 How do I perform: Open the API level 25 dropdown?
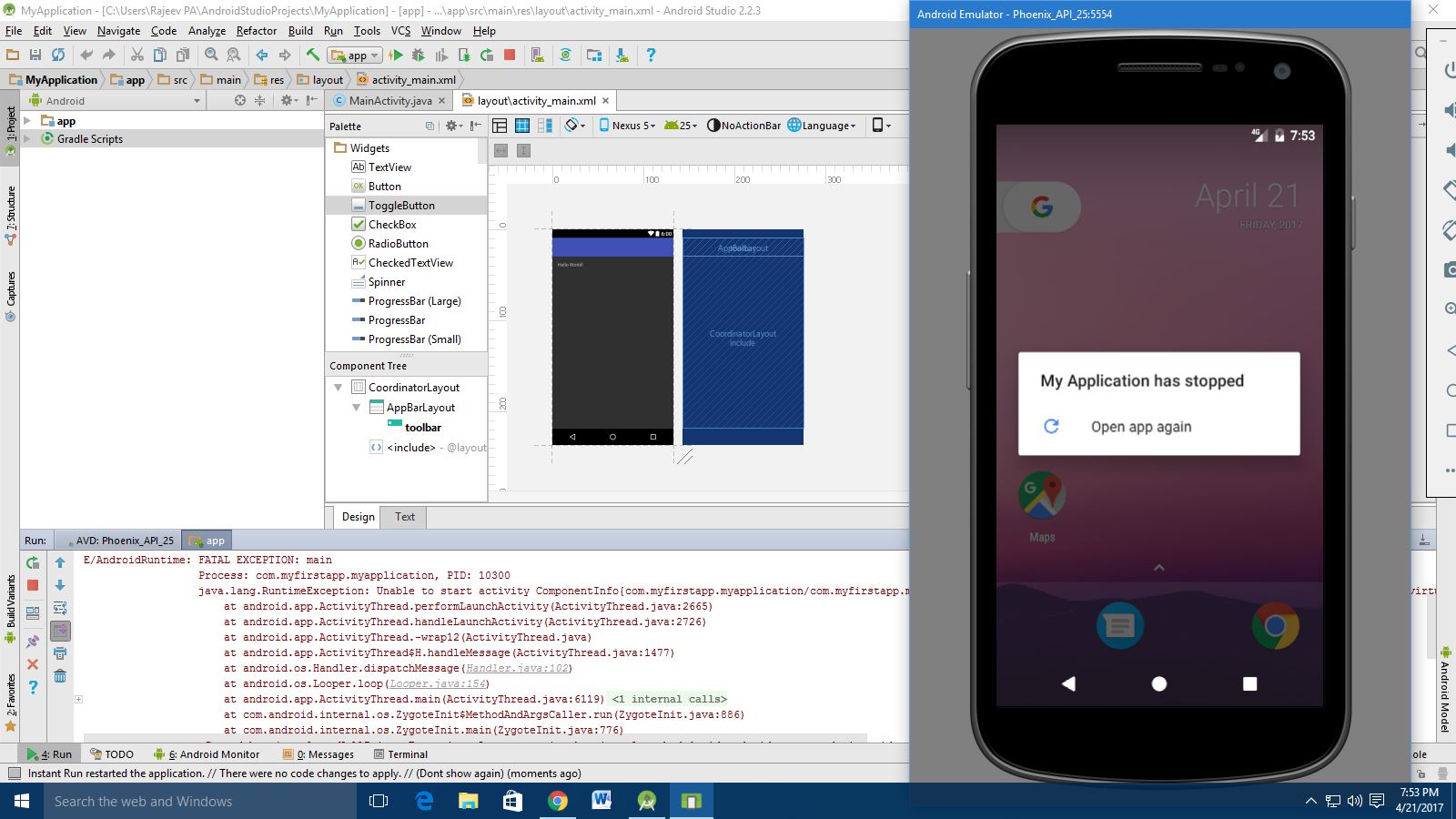point(681,126)
